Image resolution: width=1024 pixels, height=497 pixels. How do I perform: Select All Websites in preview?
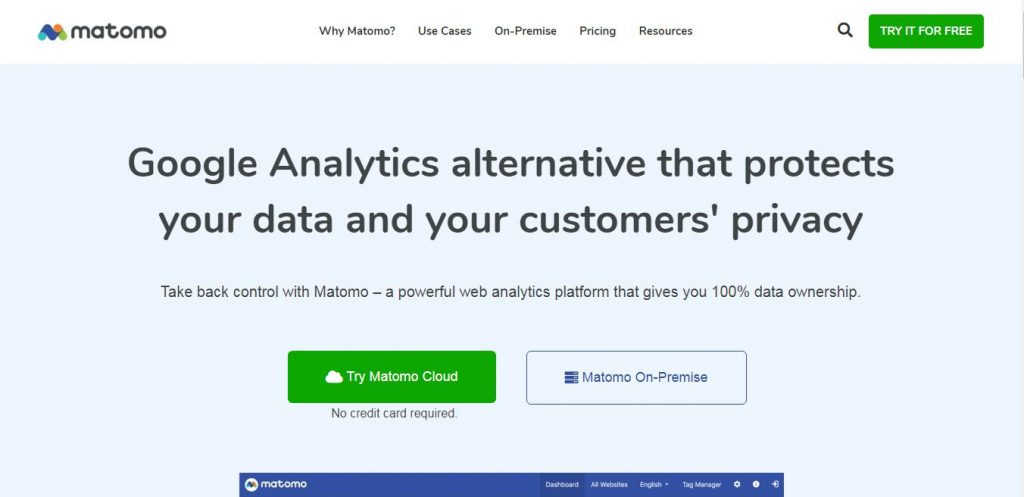(609, 485)
